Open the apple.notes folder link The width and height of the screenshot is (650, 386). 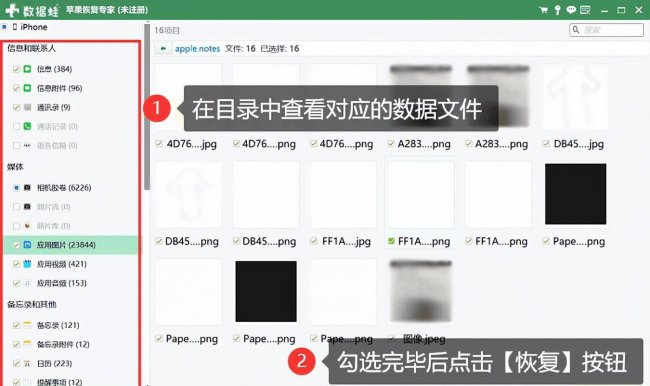[197, 49]
